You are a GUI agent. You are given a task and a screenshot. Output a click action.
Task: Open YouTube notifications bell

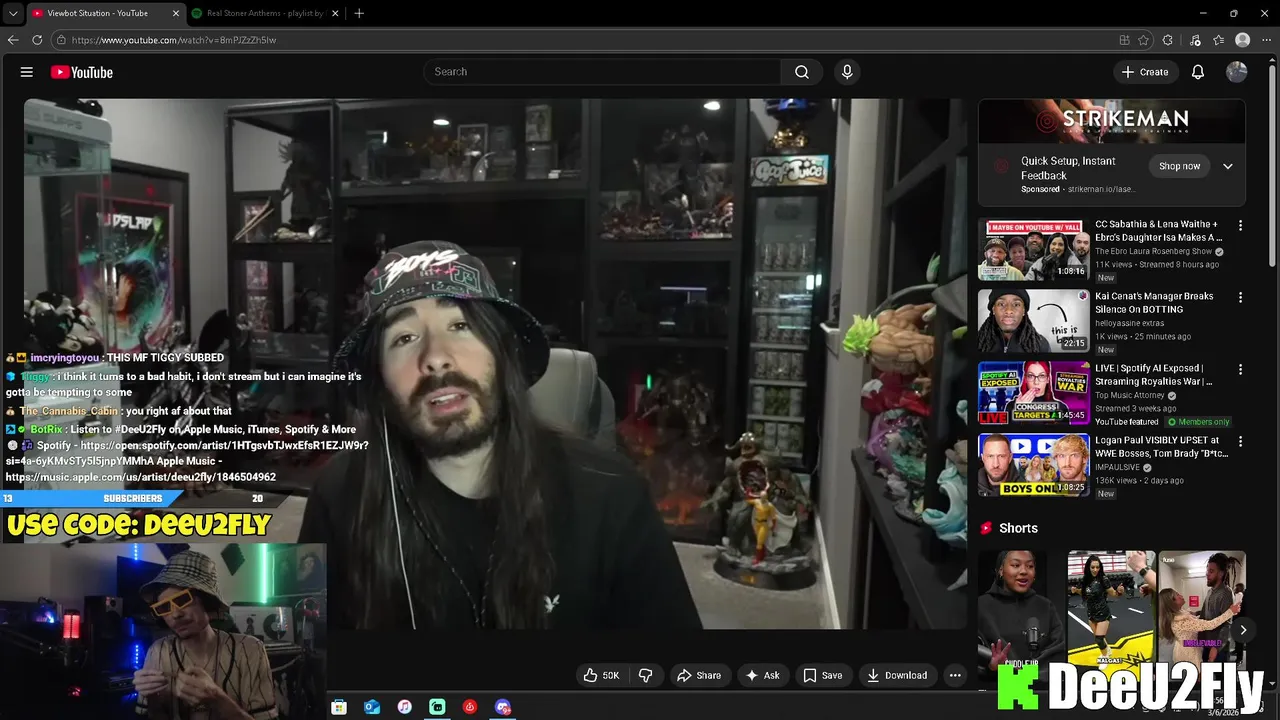[x=1198, y=72]
